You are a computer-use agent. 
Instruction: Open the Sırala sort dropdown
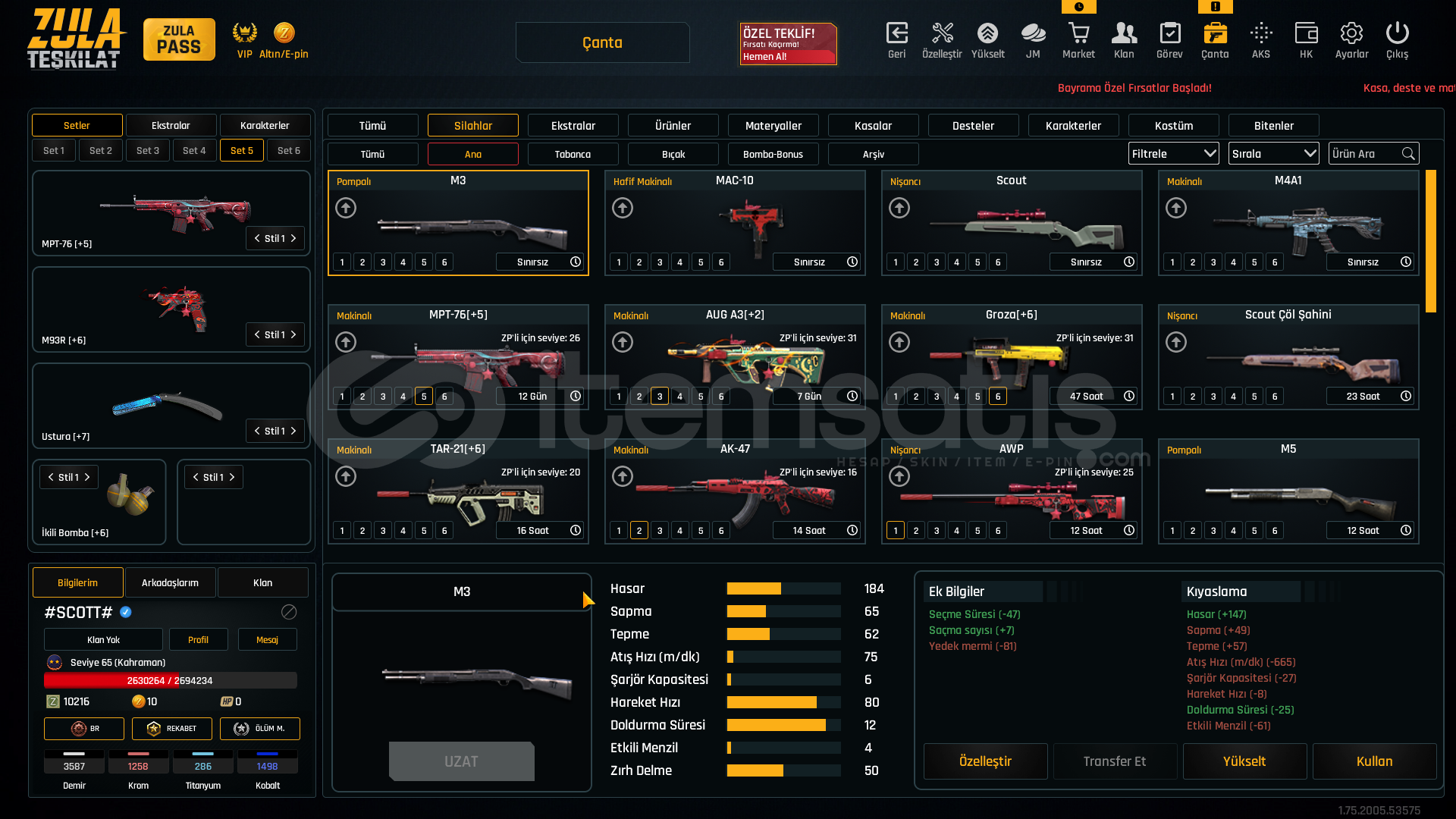[1274, 154]
